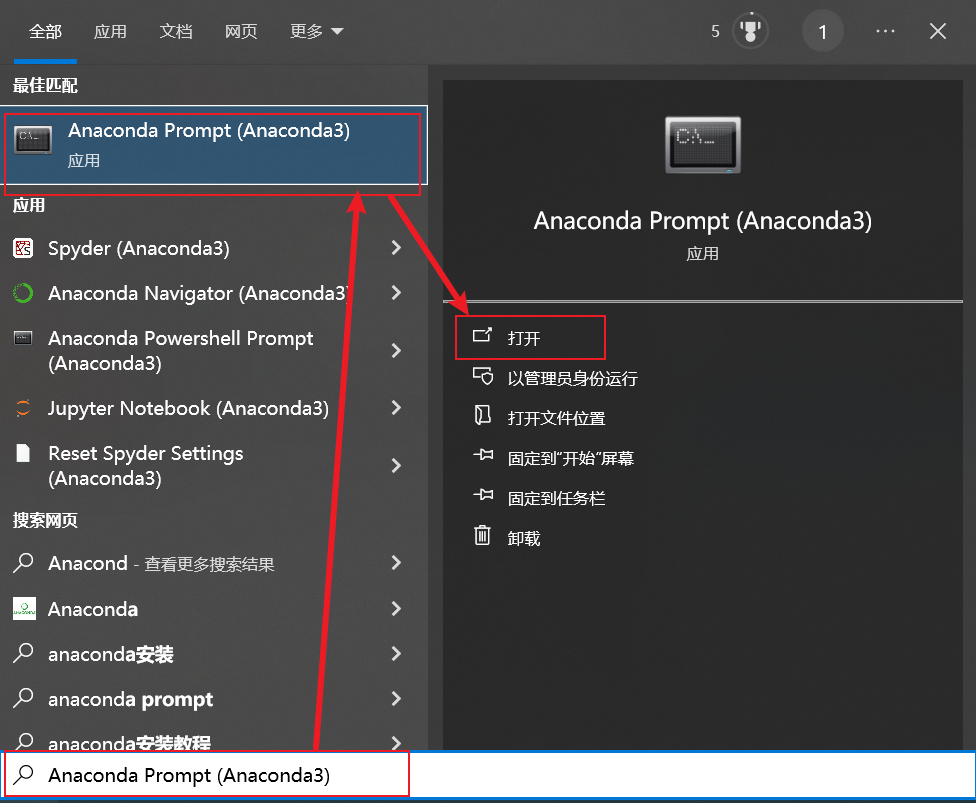Click the open file location icon

[x=482, y=416]
